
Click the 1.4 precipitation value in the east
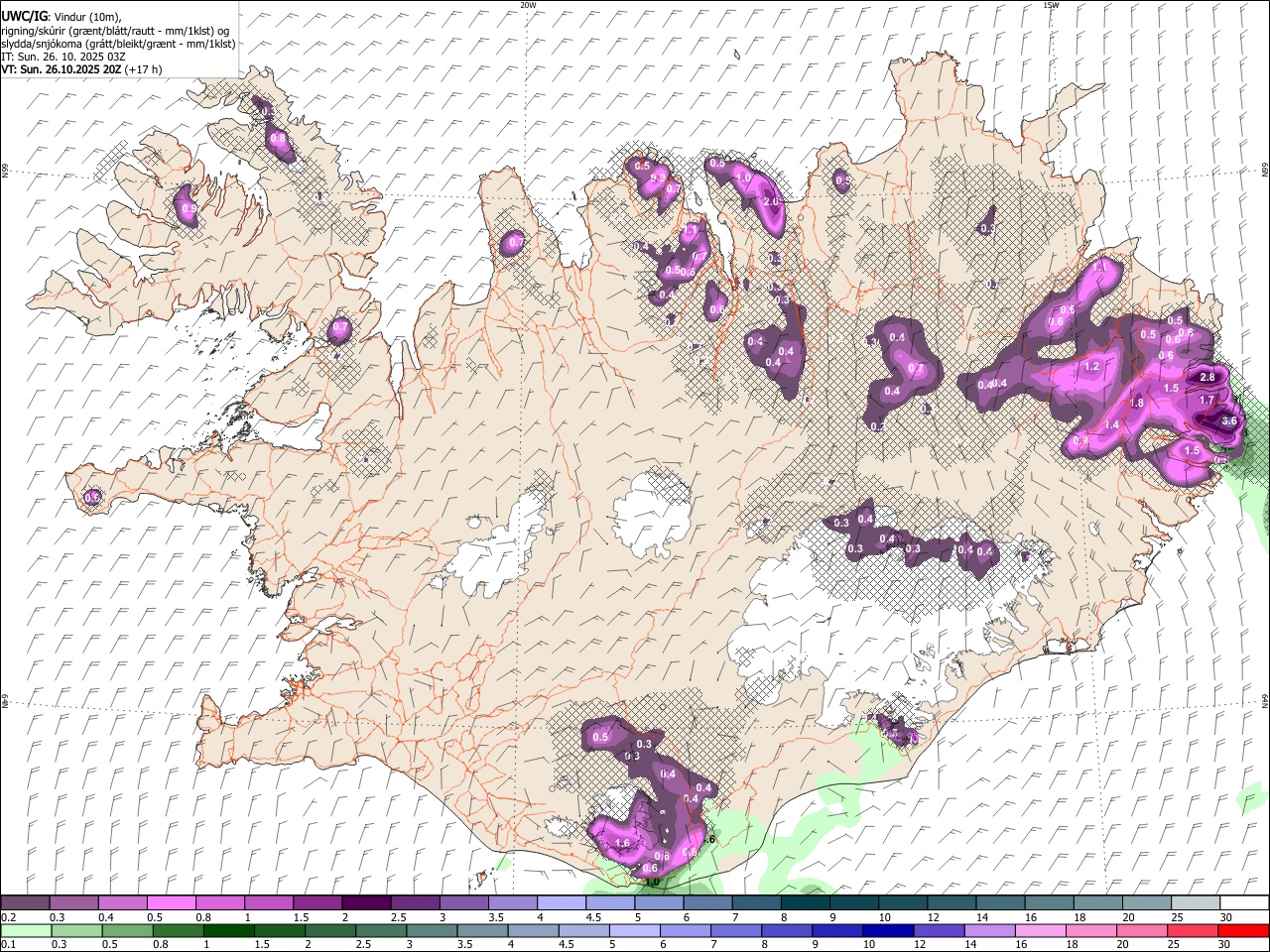tap(1111, 425)
